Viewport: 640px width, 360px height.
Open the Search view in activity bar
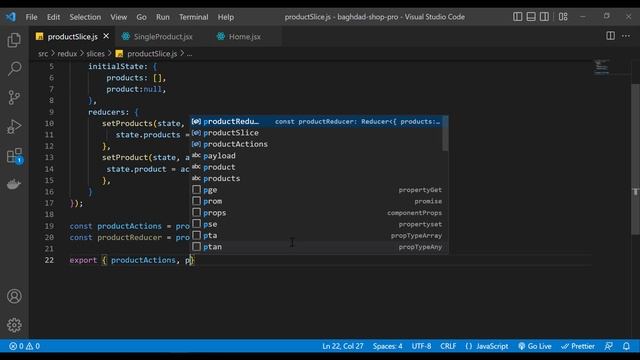pos(14,69)
